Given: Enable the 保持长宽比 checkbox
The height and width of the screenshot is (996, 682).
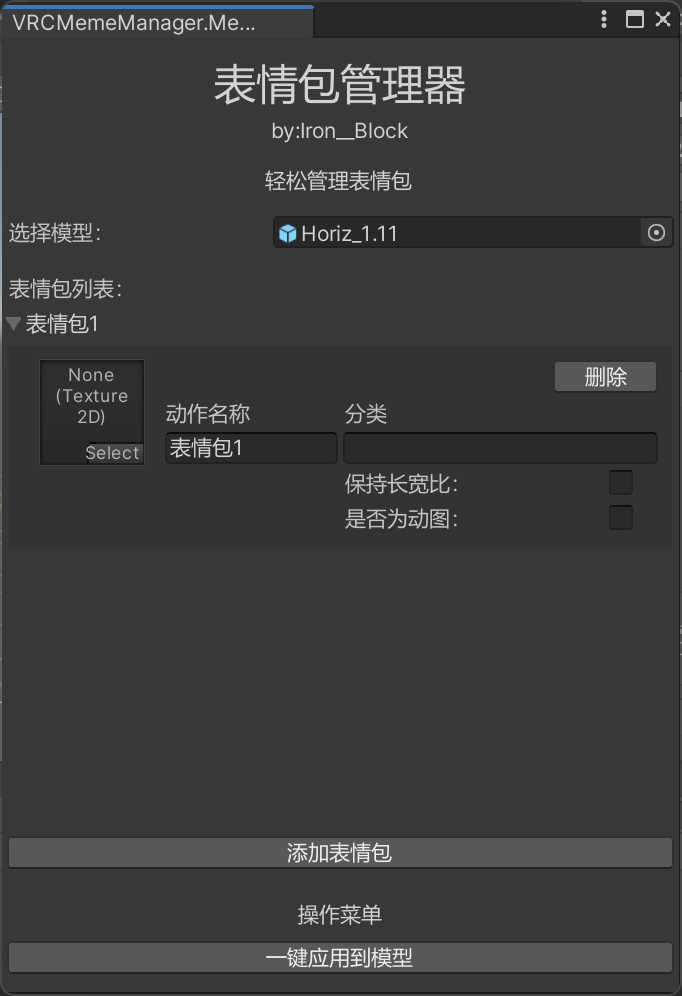Looking at the screenshot, I should [621, 483].
